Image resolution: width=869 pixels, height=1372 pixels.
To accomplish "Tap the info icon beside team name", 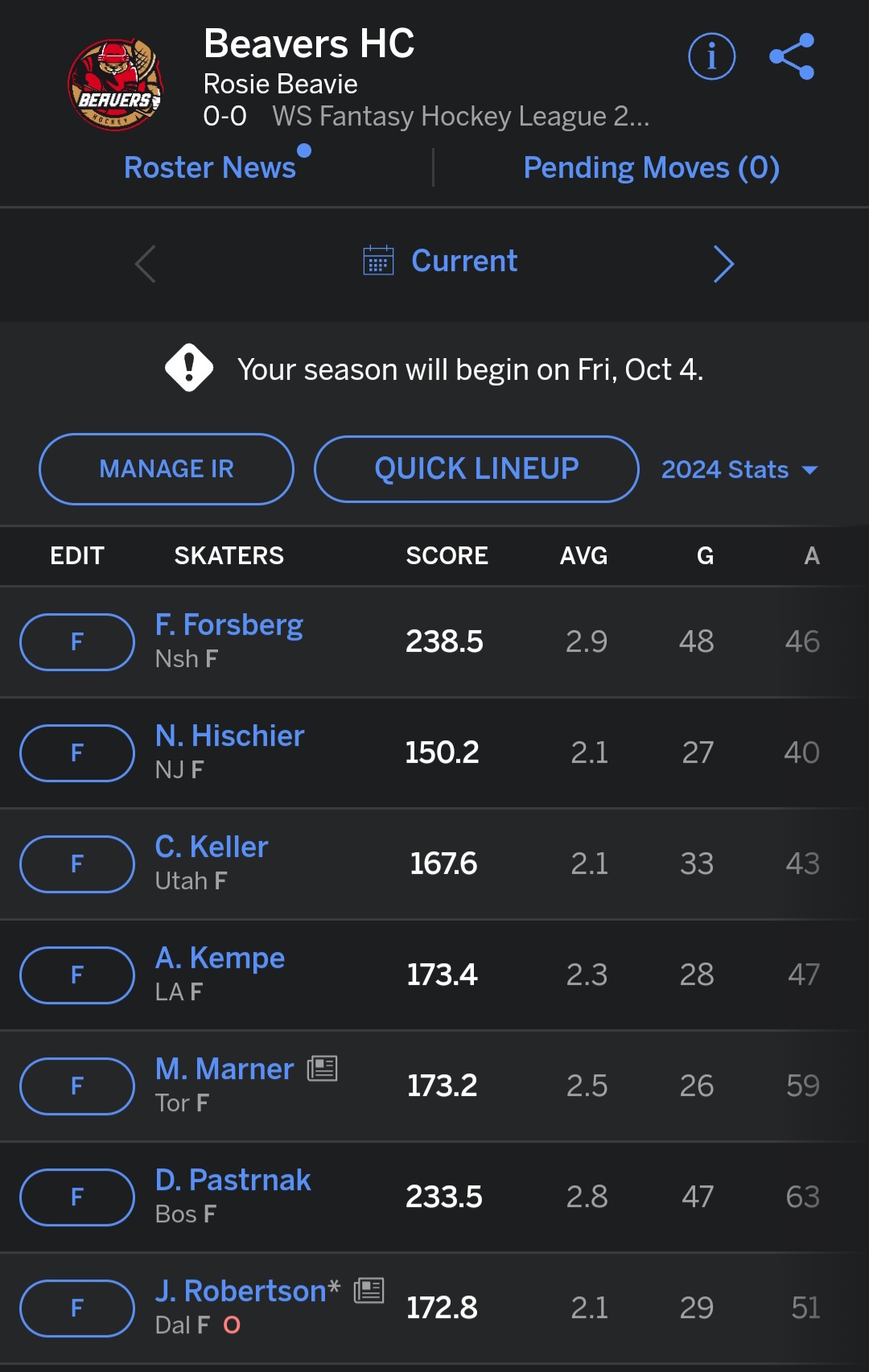I will click(711, 56).
